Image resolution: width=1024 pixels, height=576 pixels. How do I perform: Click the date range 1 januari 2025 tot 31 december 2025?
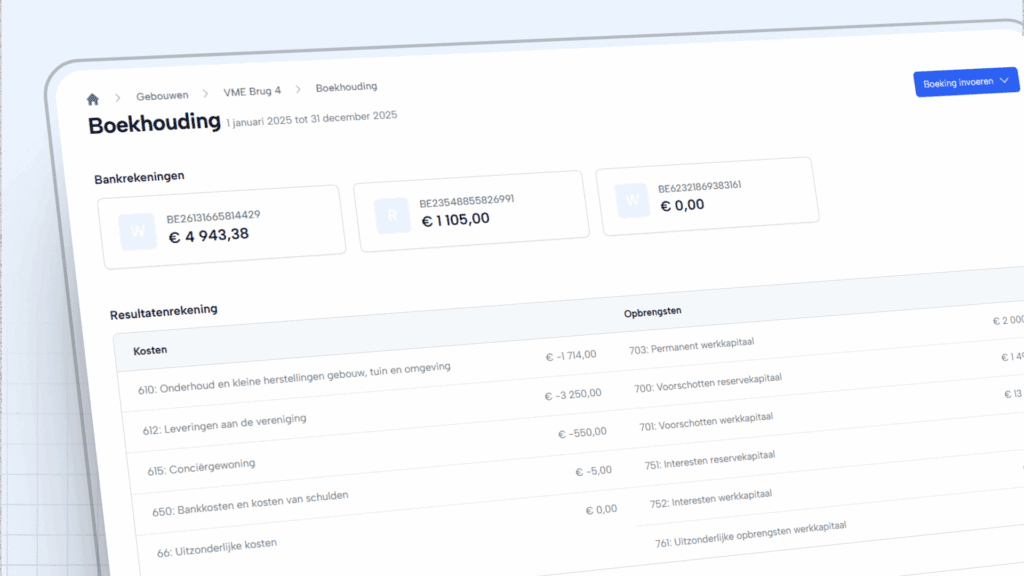pyautogui.click(x=312, y=119)
